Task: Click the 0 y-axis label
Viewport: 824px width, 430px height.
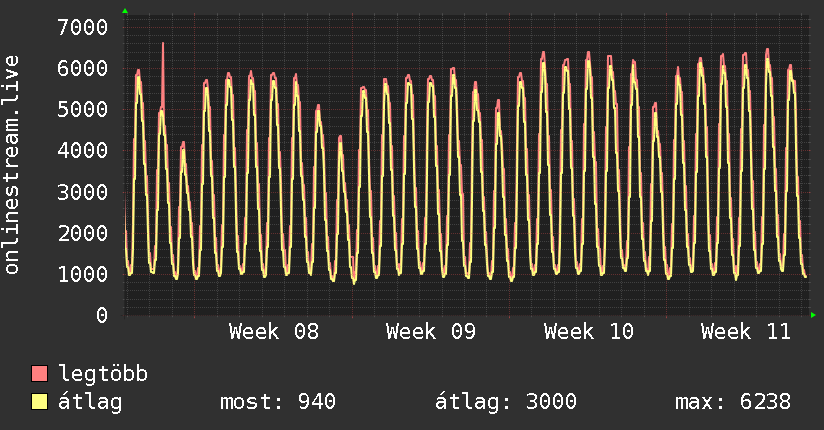Action: (x=102, y=315)
